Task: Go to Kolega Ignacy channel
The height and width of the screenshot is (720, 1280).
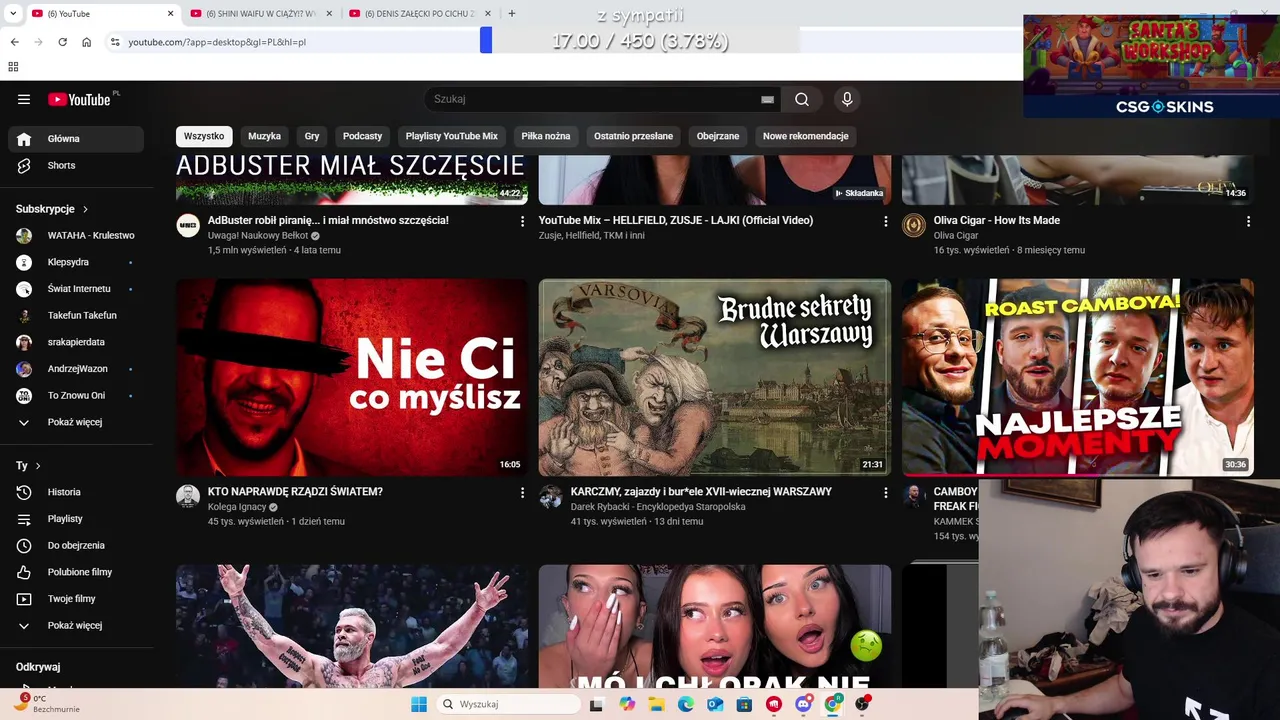Action: coord(236,507)
